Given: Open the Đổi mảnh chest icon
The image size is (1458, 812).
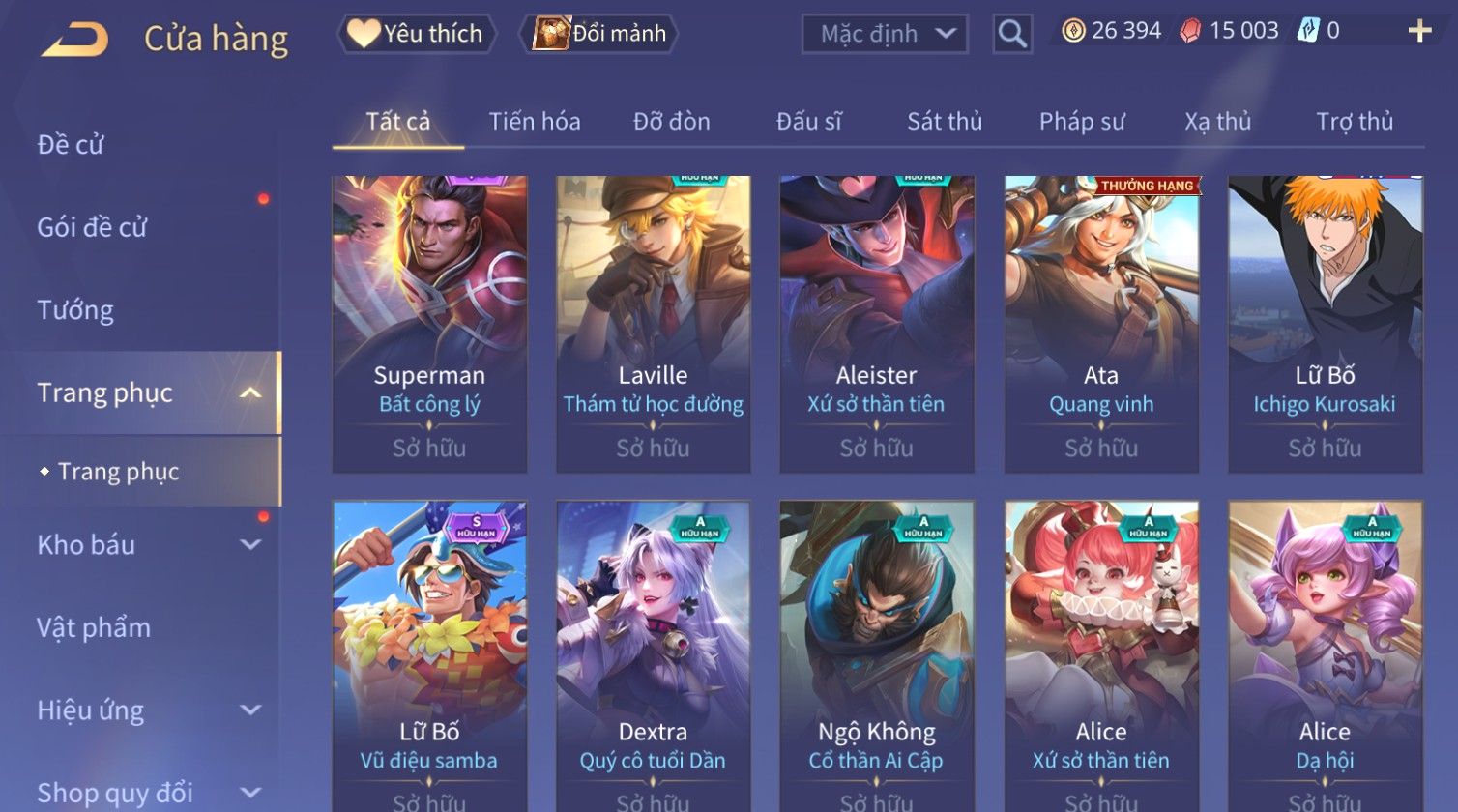Looking at the screenshot, I should coord(551,34).
